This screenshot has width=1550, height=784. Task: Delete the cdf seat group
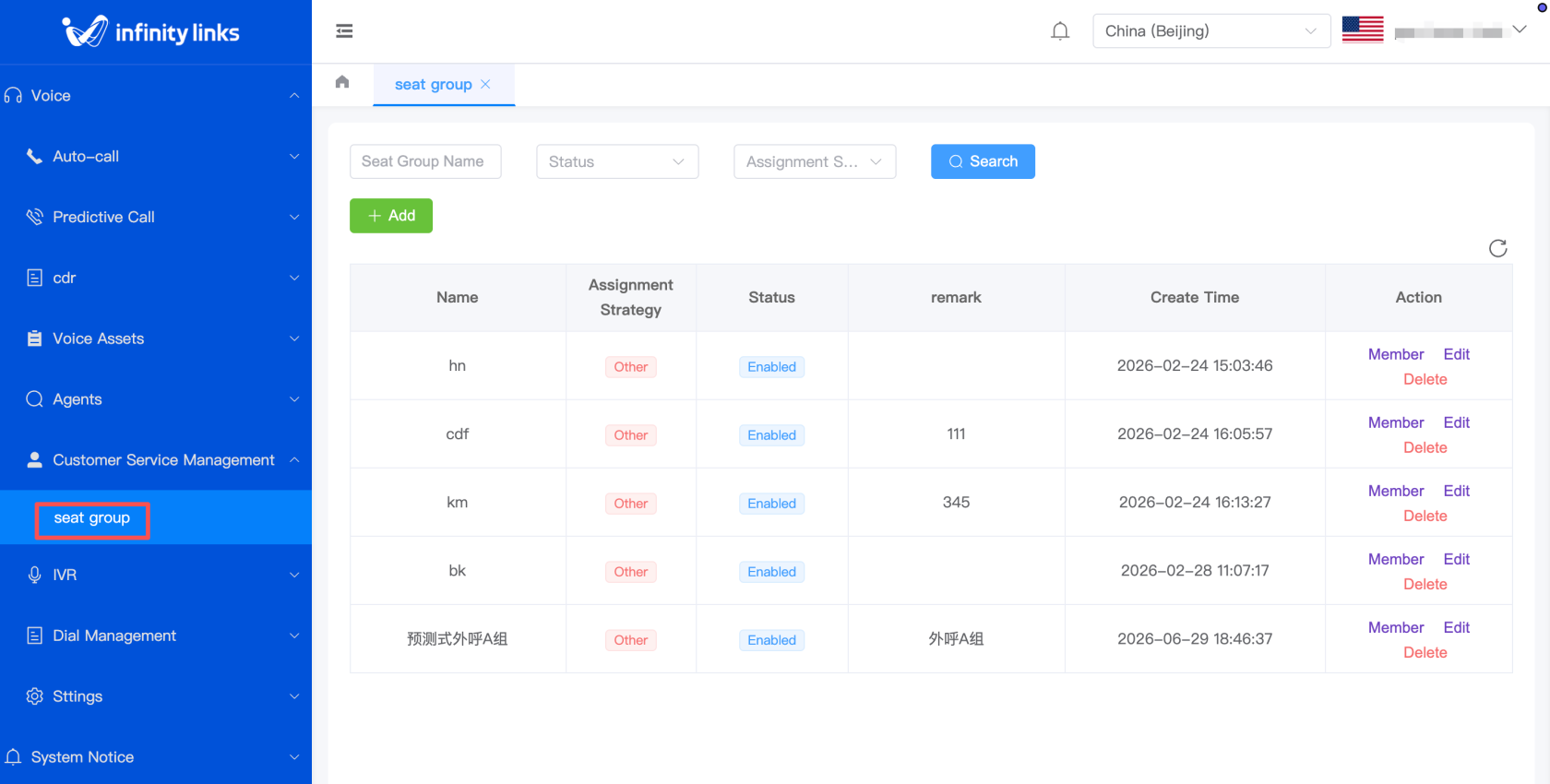tap(1425, 447)
